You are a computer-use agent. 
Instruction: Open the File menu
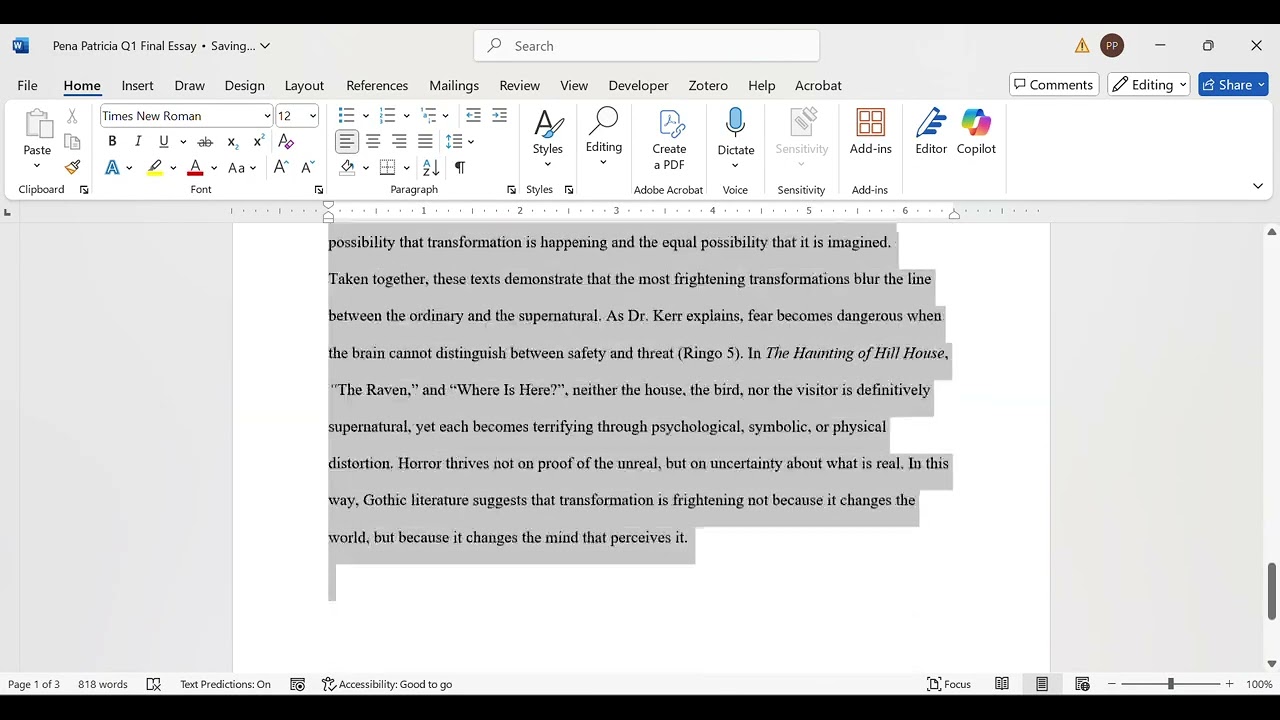click(27, 85)
